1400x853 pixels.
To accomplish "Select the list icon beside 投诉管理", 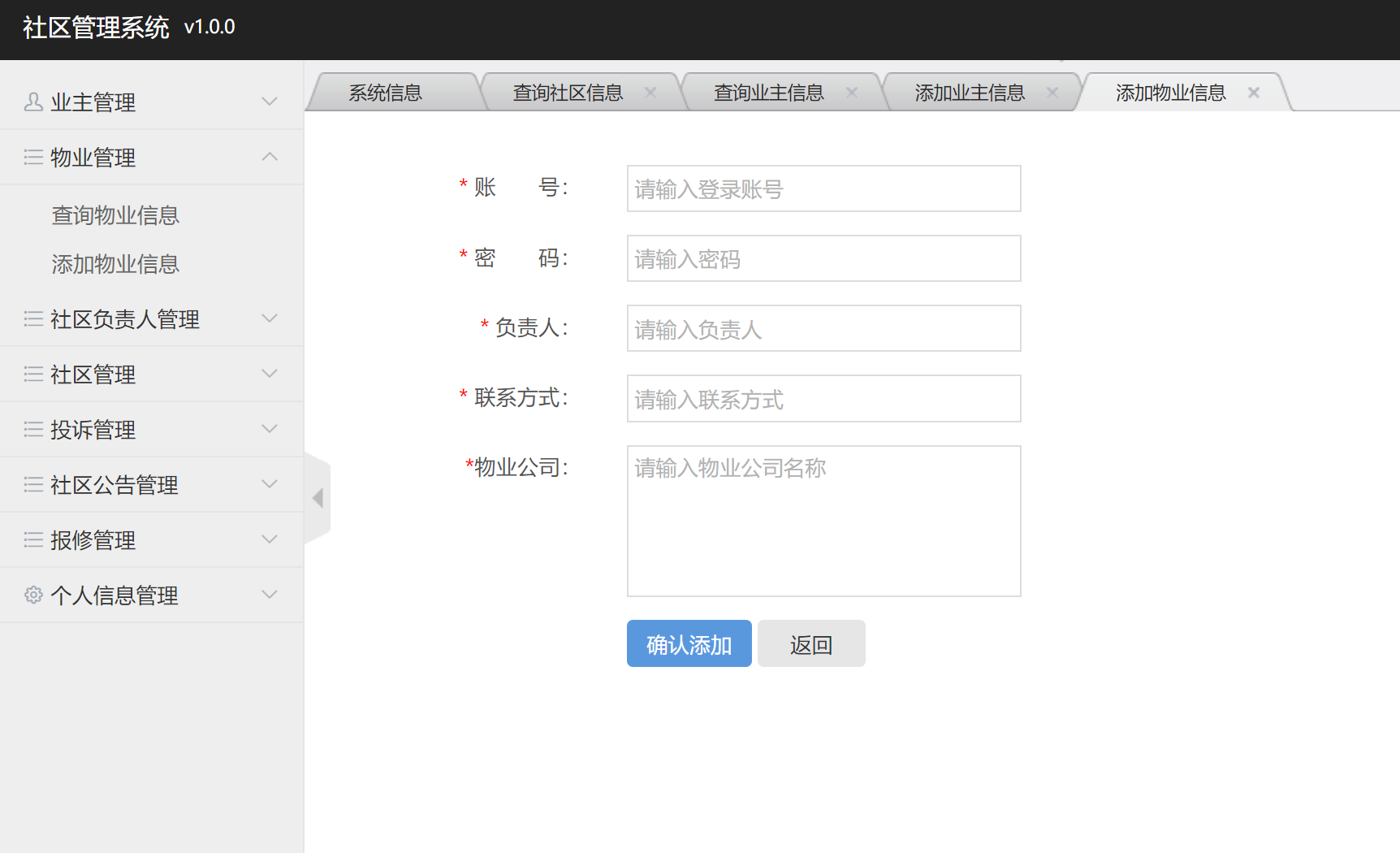I will pyautogui.click(x=33, y=429).
